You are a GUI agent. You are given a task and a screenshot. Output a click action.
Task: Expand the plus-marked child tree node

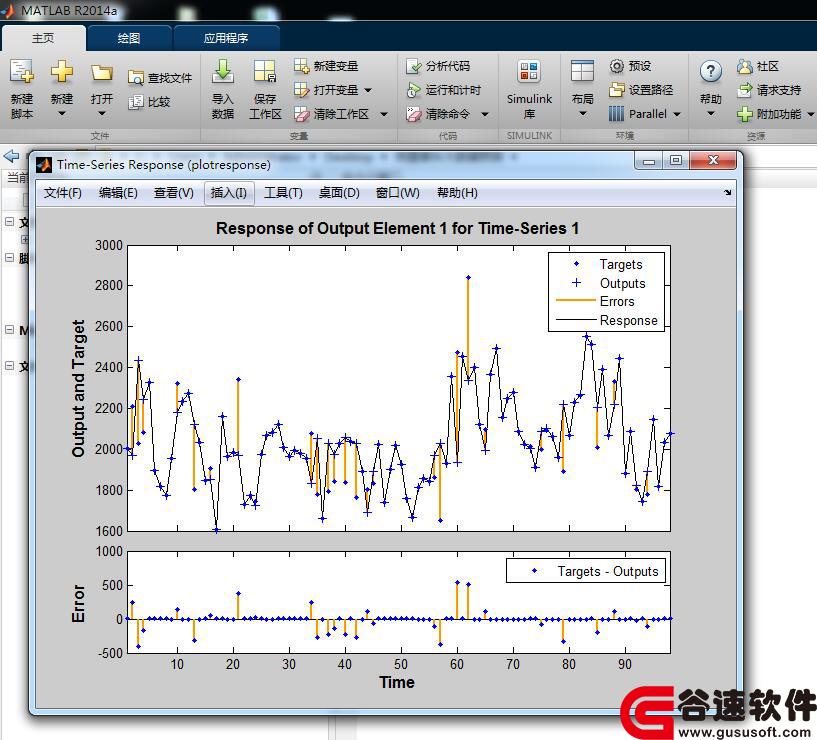coord(24,239)
